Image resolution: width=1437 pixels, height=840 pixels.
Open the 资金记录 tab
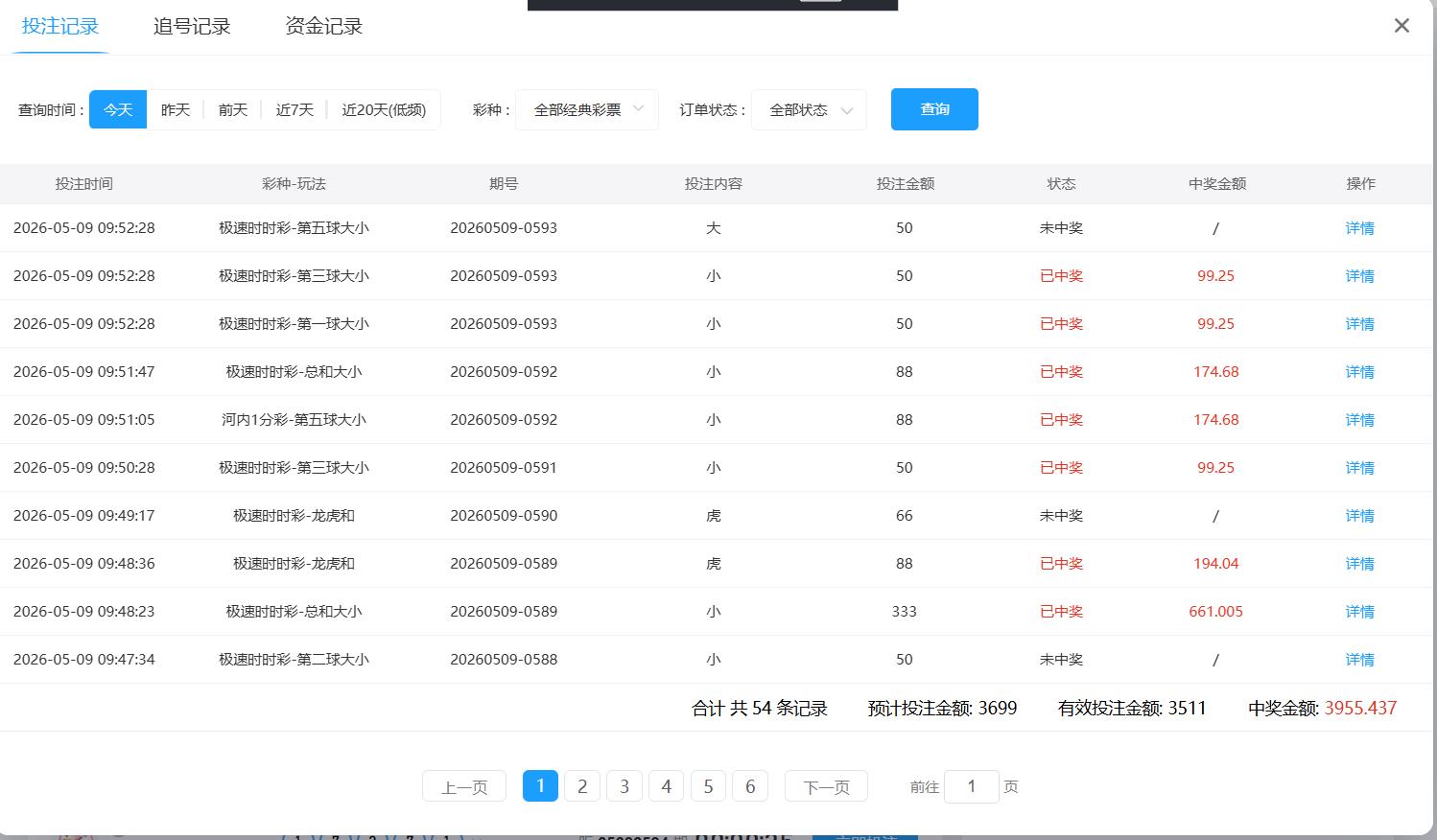tap(323, 26)
